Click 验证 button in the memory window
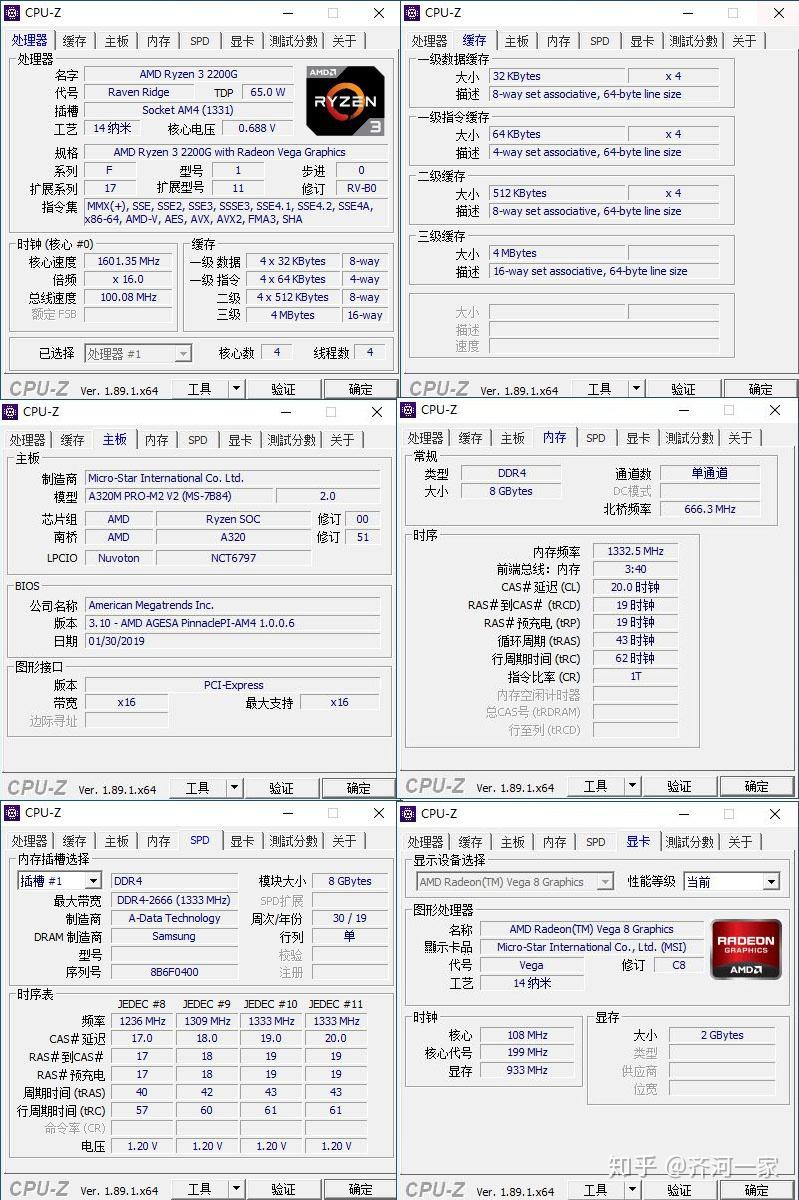 pos(679,786)
